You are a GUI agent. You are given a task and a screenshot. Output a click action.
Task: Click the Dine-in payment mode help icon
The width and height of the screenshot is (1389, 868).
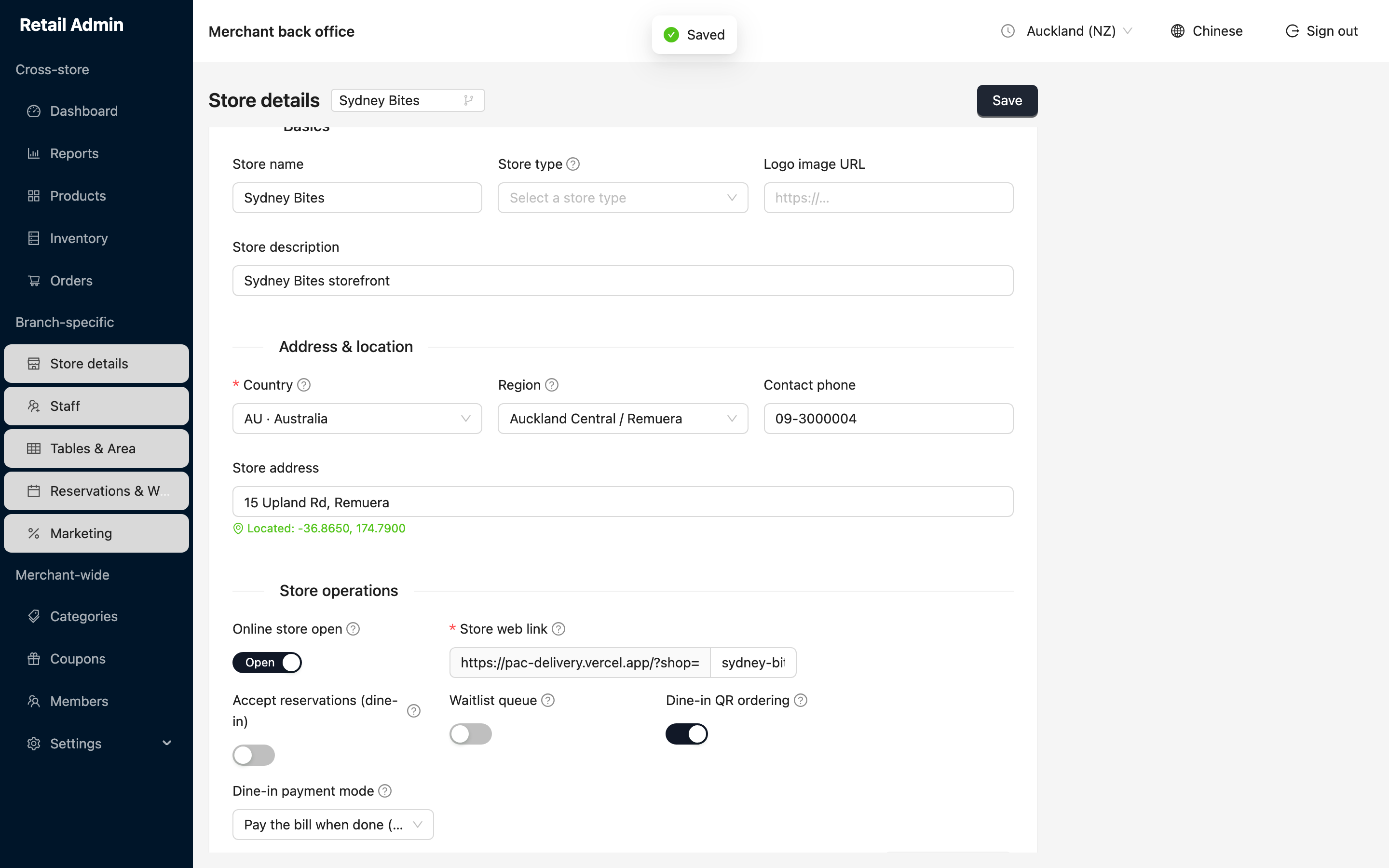tap(385, 791)
